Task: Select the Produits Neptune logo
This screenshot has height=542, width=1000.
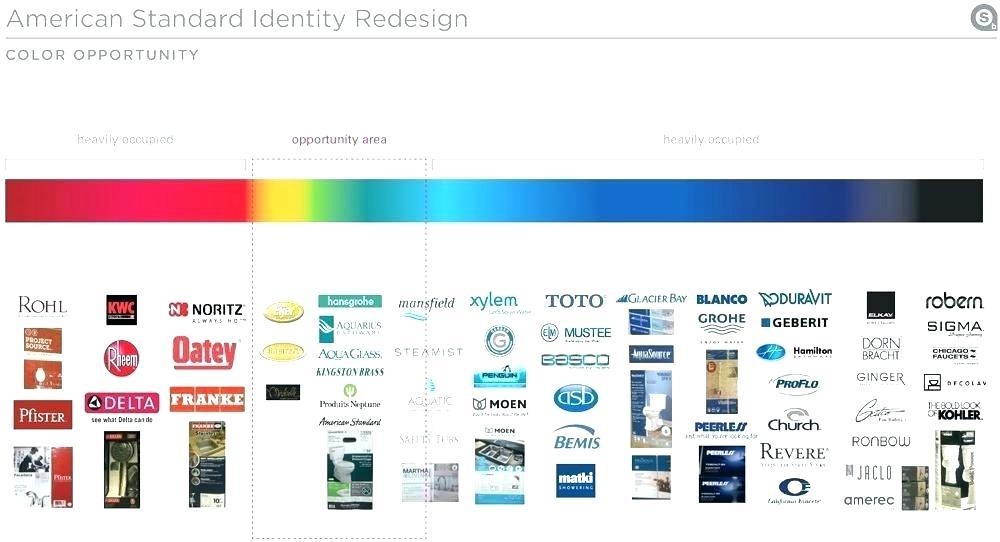Action: pos(349,397)
